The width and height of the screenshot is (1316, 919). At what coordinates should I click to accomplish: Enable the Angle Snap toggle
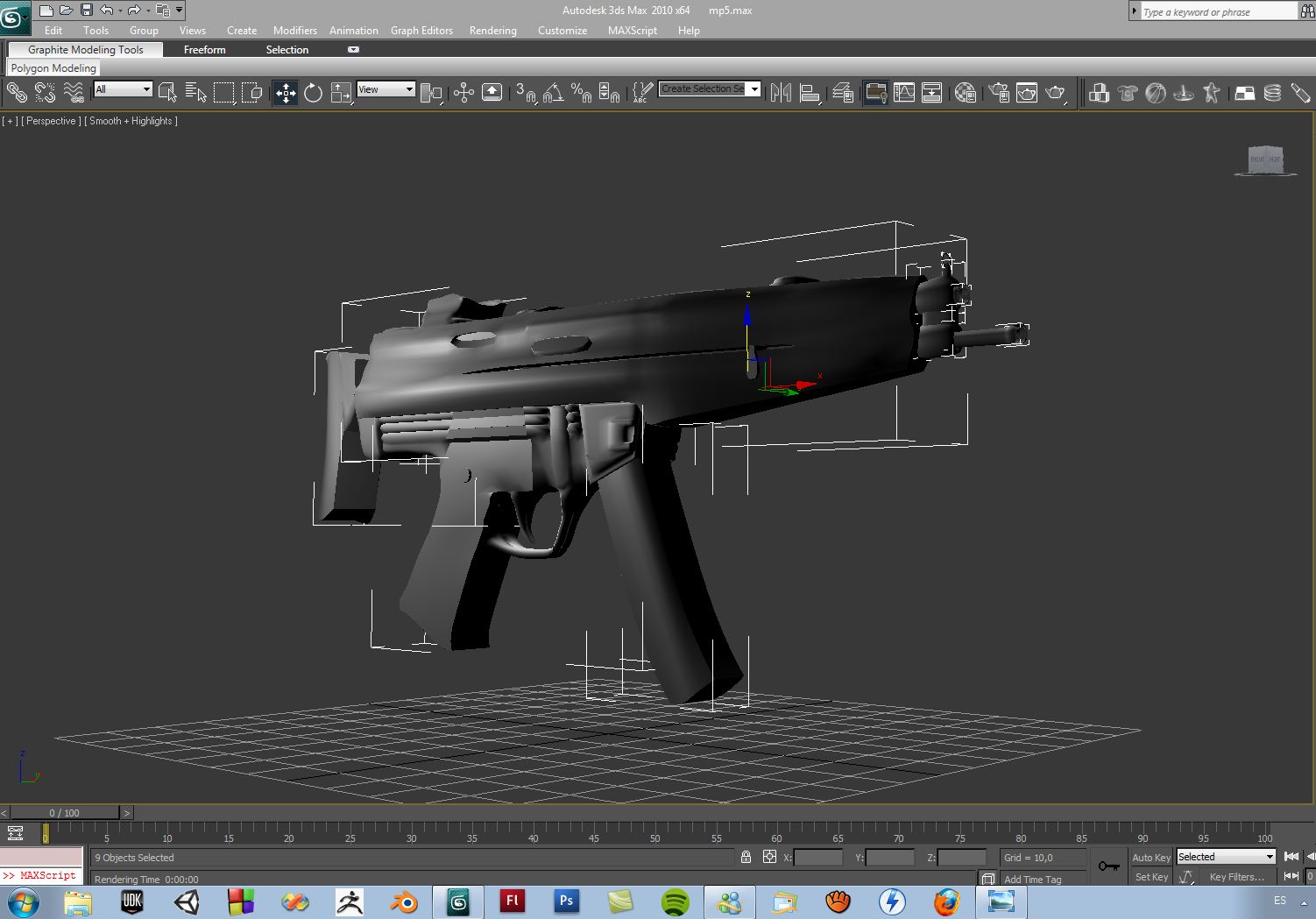point(553,92)
